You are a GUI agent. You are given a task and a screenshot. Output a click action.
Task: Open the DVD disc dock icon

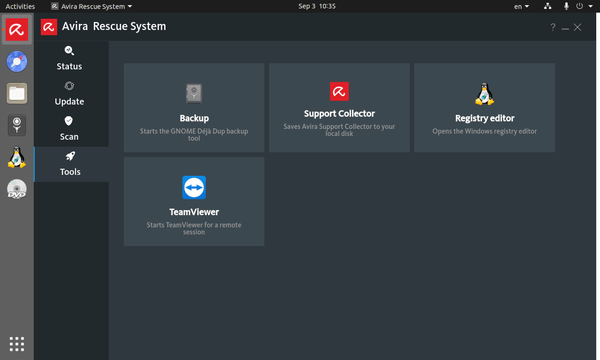[17, 189]
